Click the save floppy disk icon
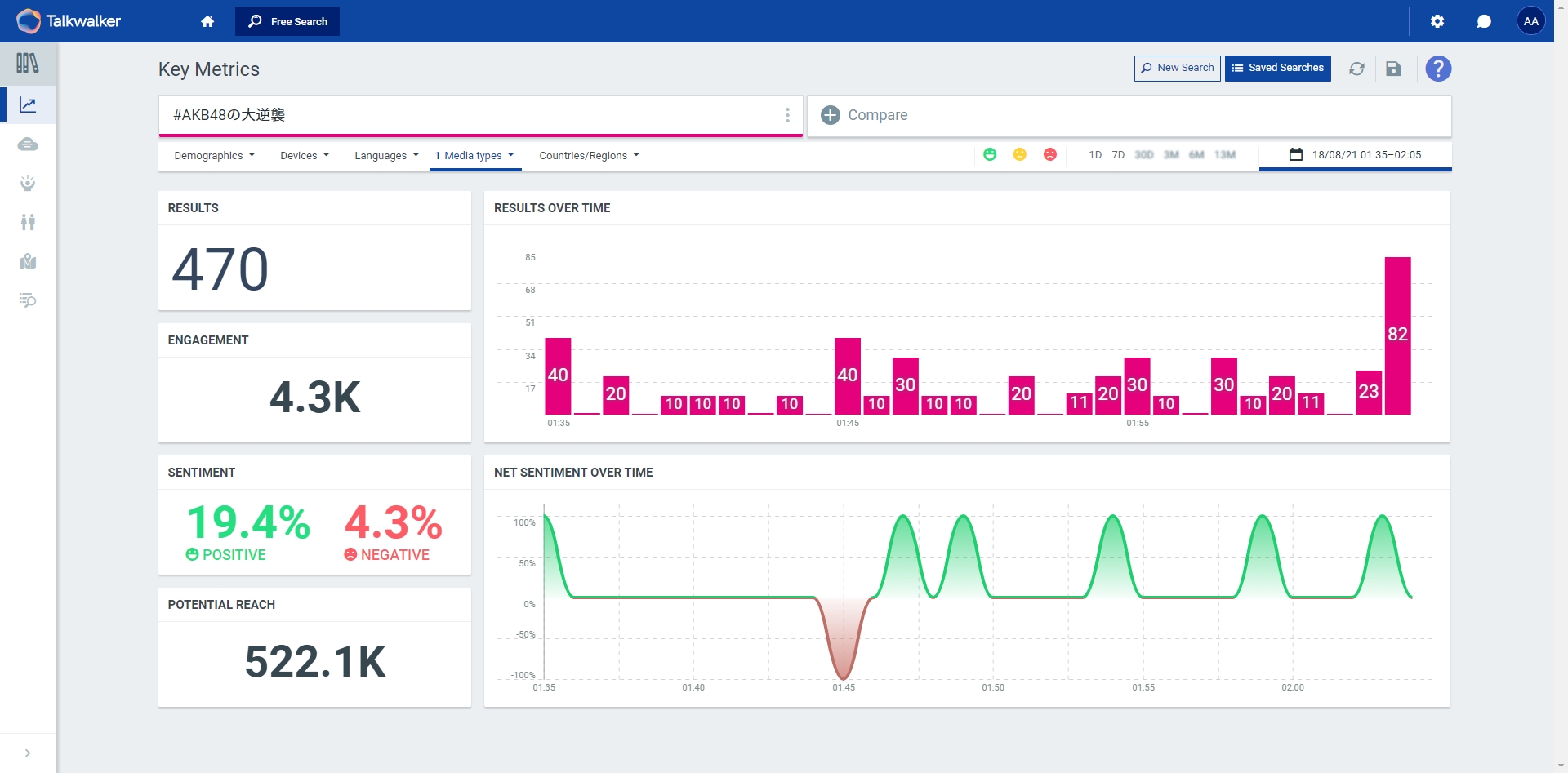The width and height of the screenshot is (1568, 773). [1393, 69]
